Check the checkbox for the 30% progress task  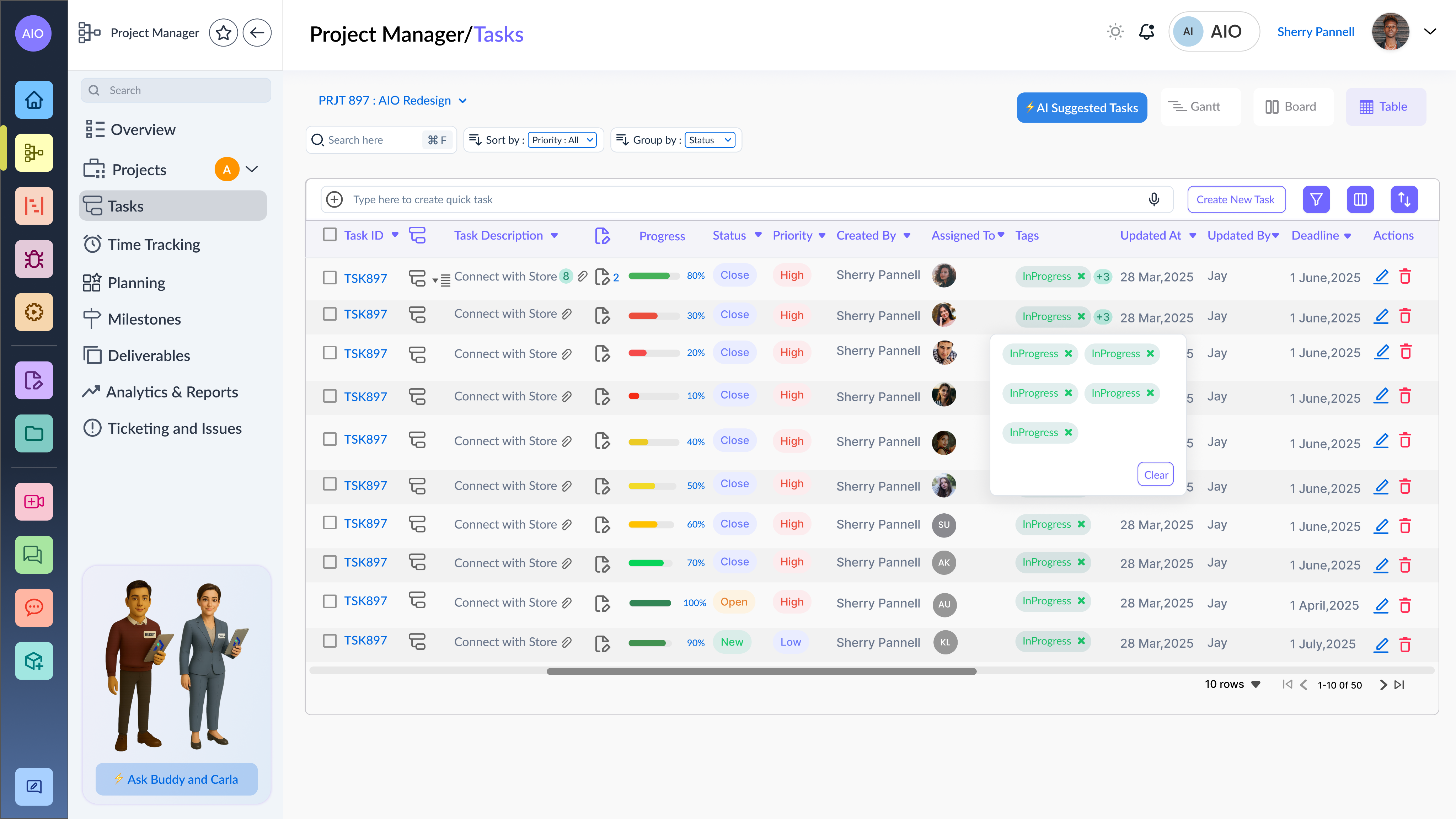point(330,314)
